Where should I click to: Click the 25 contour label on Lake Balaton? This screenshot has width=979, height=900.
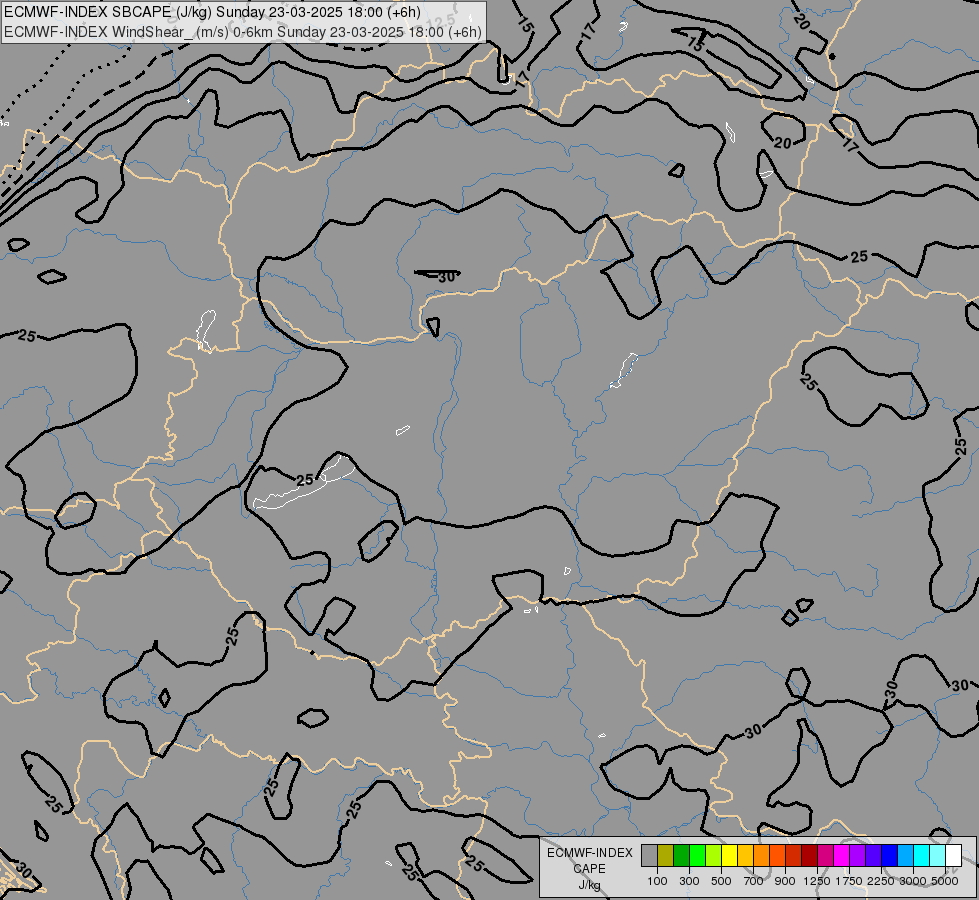point(305,480)
